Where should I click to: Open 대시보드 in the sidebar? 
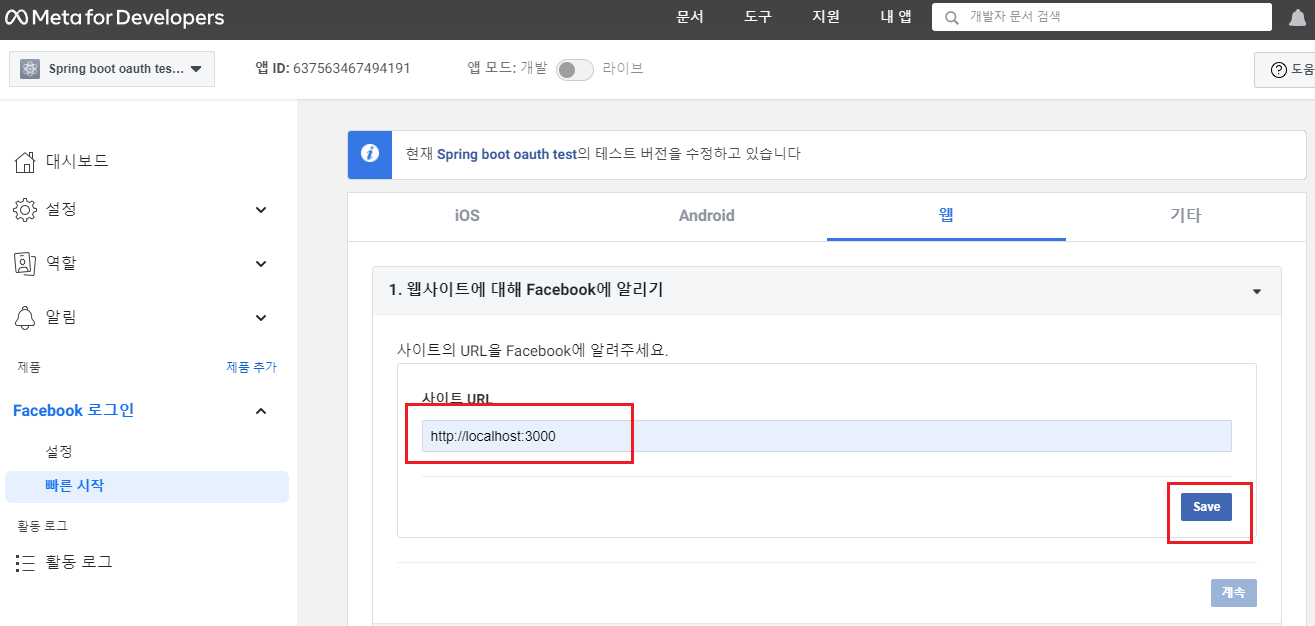[77, 161]
